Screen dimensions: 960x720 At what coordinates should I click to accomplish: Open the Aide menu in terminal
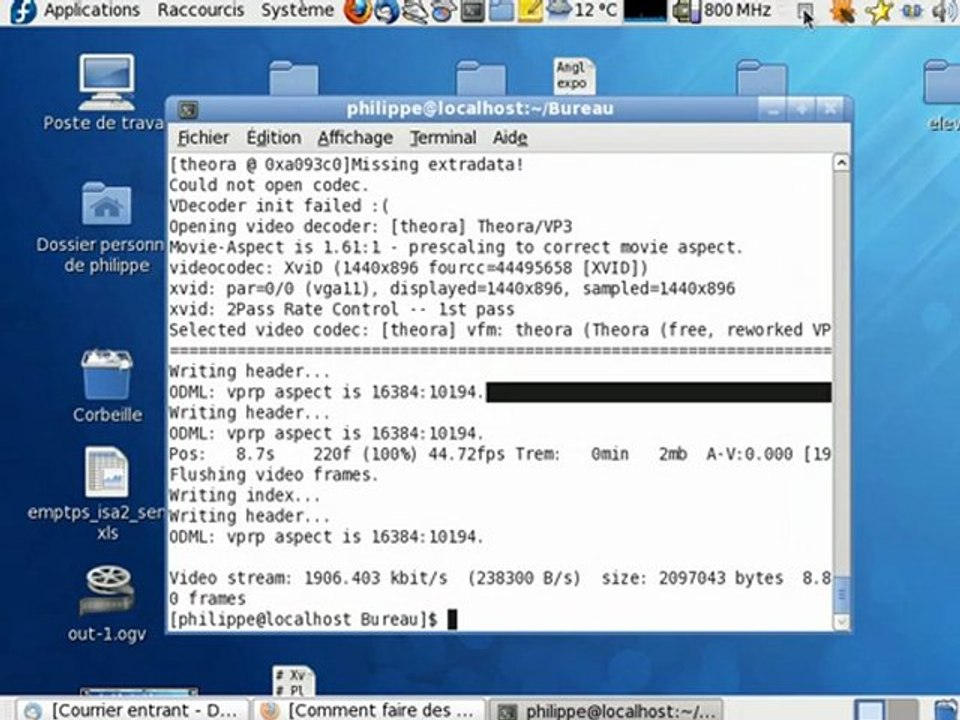tap(510, 138)
